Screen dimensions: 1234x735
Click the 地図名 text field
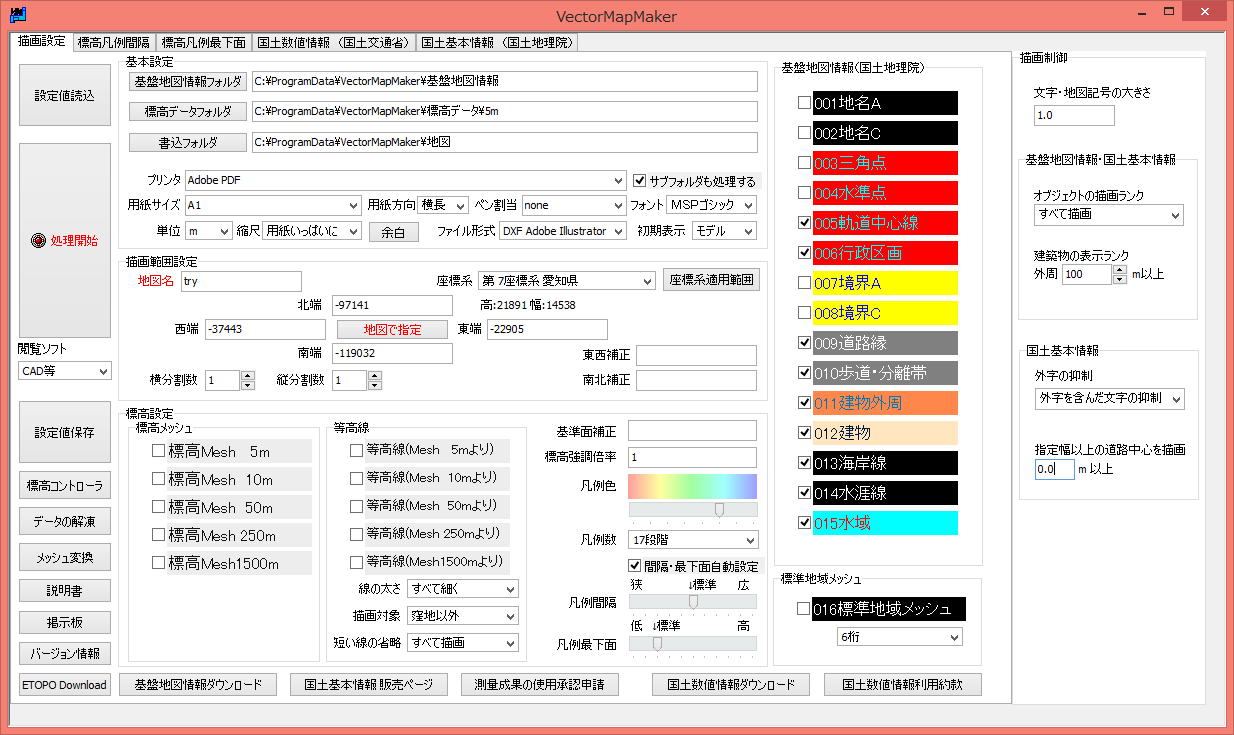click(x=241, y=281)
